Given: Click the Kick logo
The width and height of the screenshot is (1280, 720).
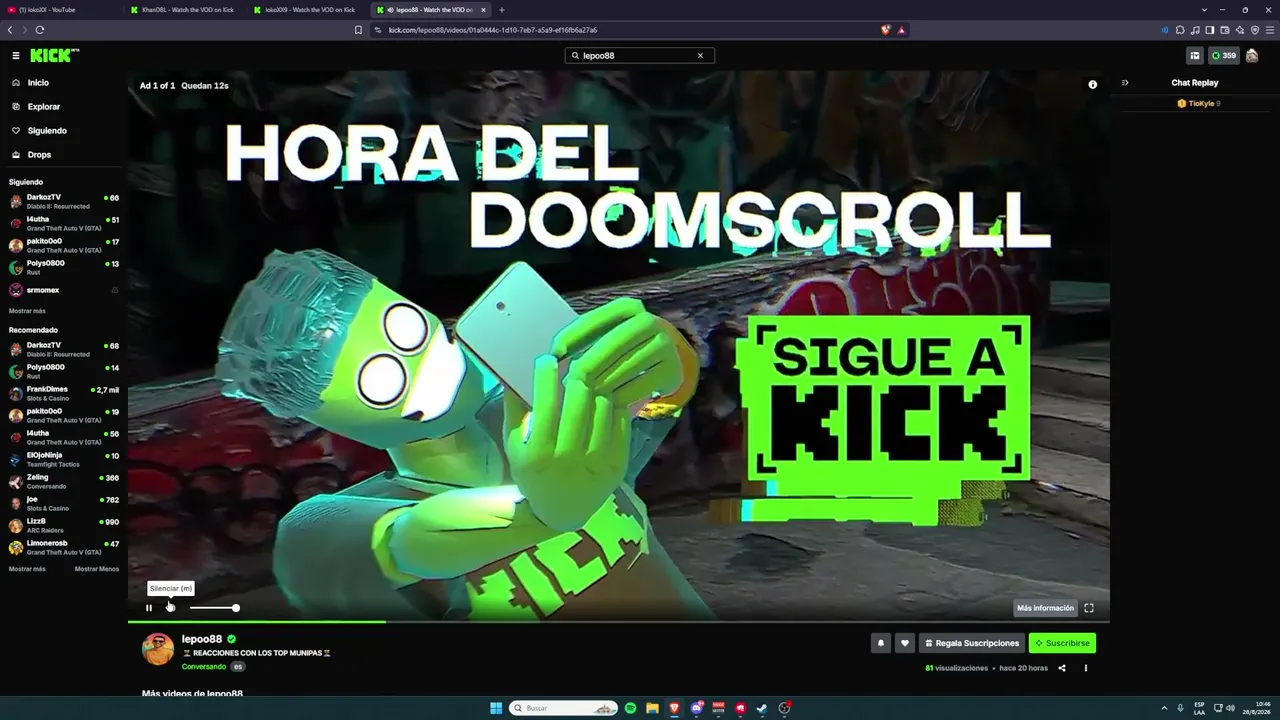Looking at the screenshot, I should click(x=54, y=56).
